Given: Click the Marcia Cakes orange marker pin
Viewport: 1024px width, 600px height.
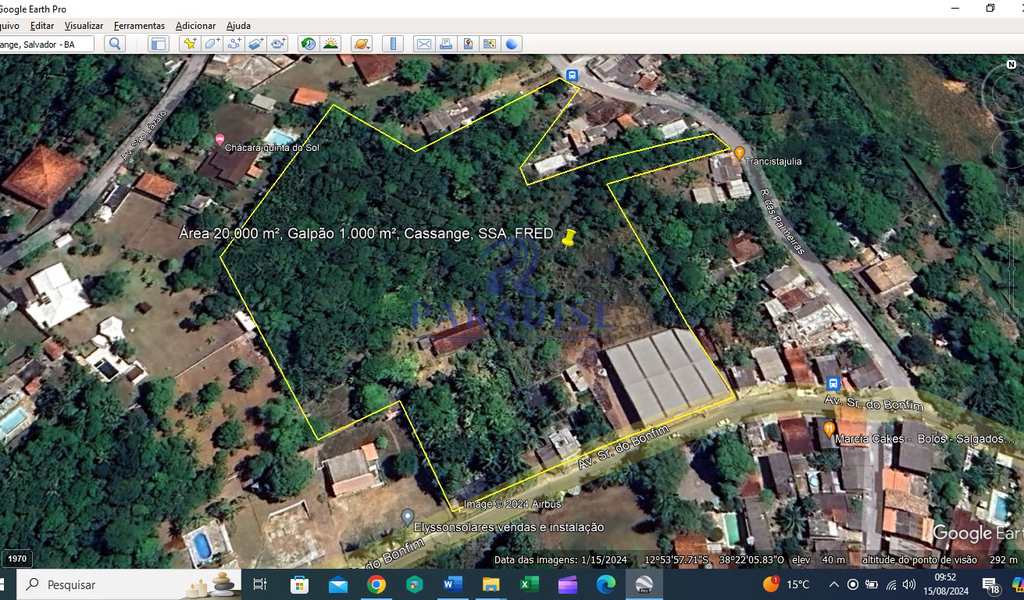Looking at the screenshot, I should [x=828, y=429].
